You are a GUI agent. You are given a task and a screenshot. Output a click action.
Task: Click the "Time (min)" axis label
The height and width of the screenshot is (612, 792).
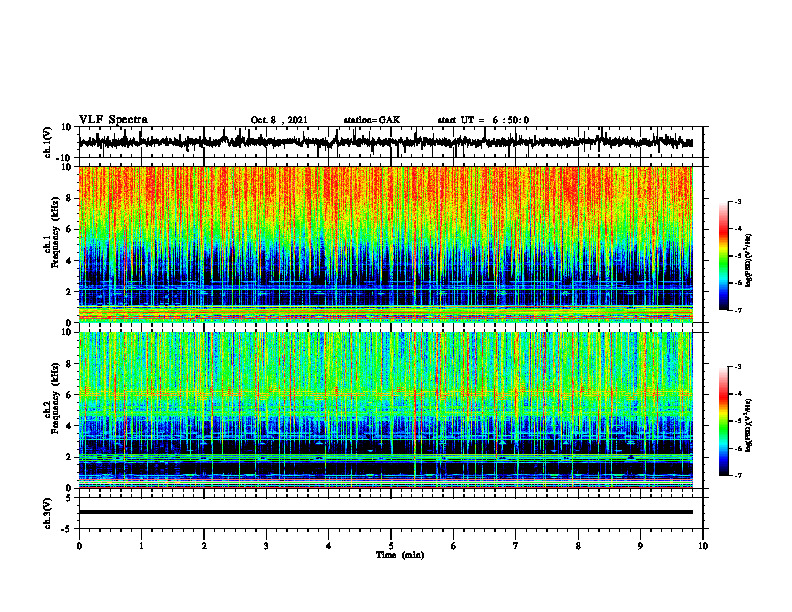[x=400, y=555]
